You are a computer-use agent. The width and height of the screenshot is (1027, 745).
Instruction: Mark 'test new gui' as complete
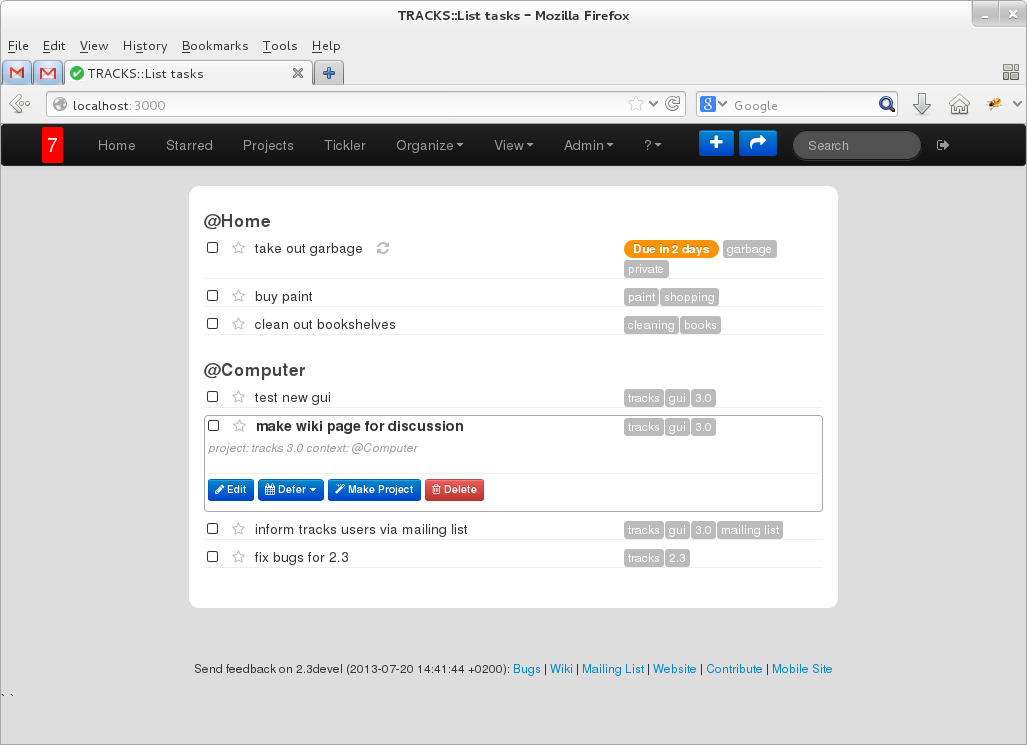click(x=212, y=397)
